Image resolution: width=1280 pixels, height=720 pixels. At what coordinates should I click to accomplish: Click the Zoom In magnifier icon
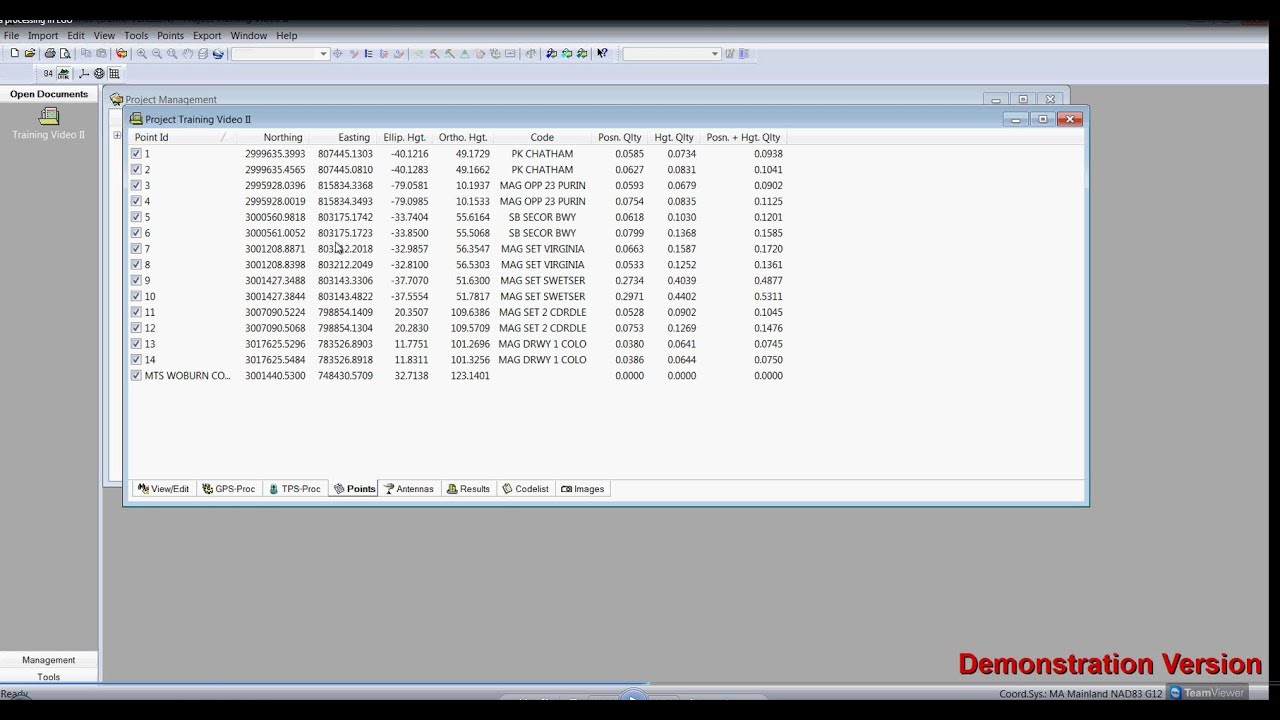[142, 53]
